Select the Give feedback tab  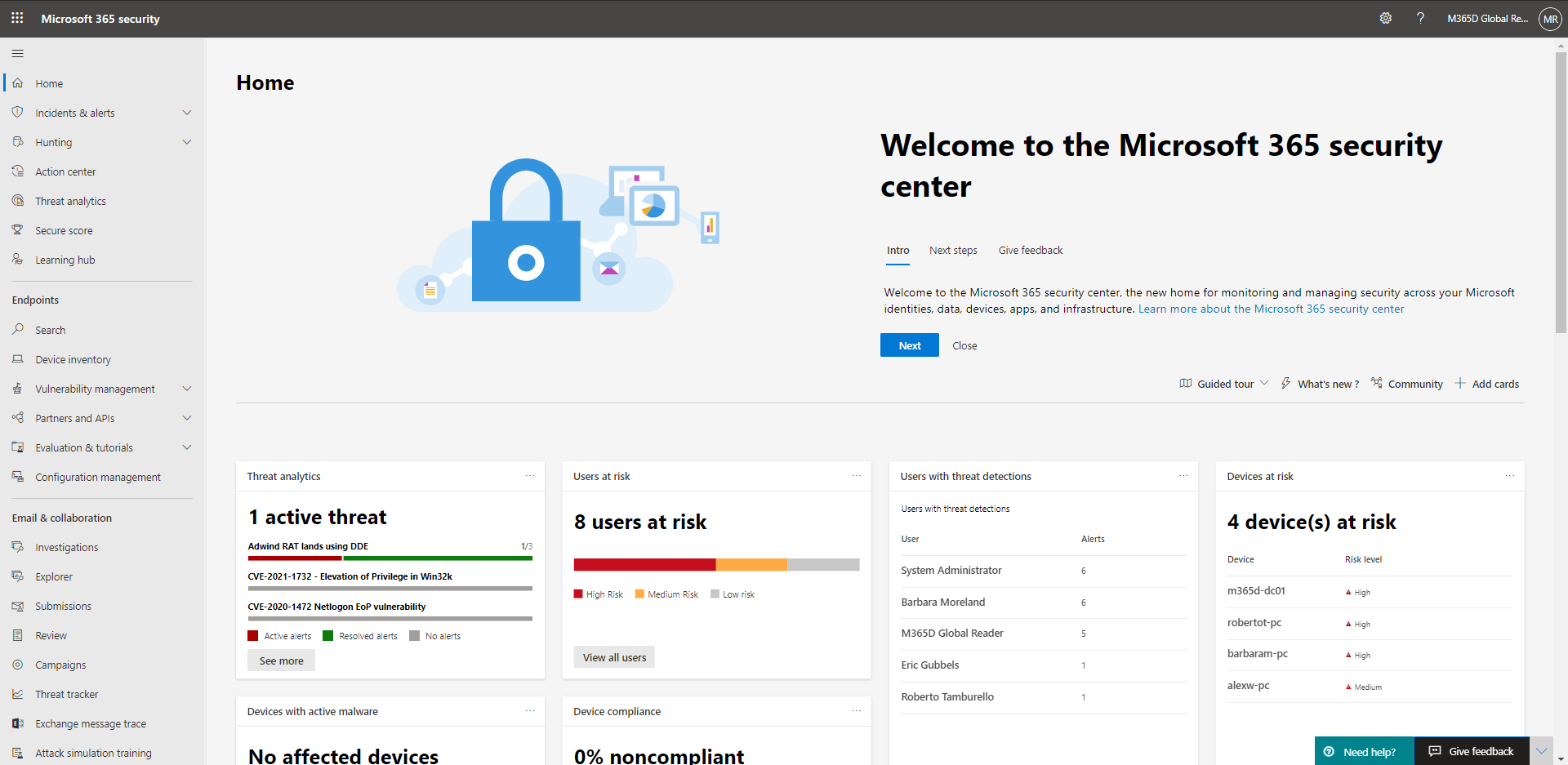(1030, 250)
